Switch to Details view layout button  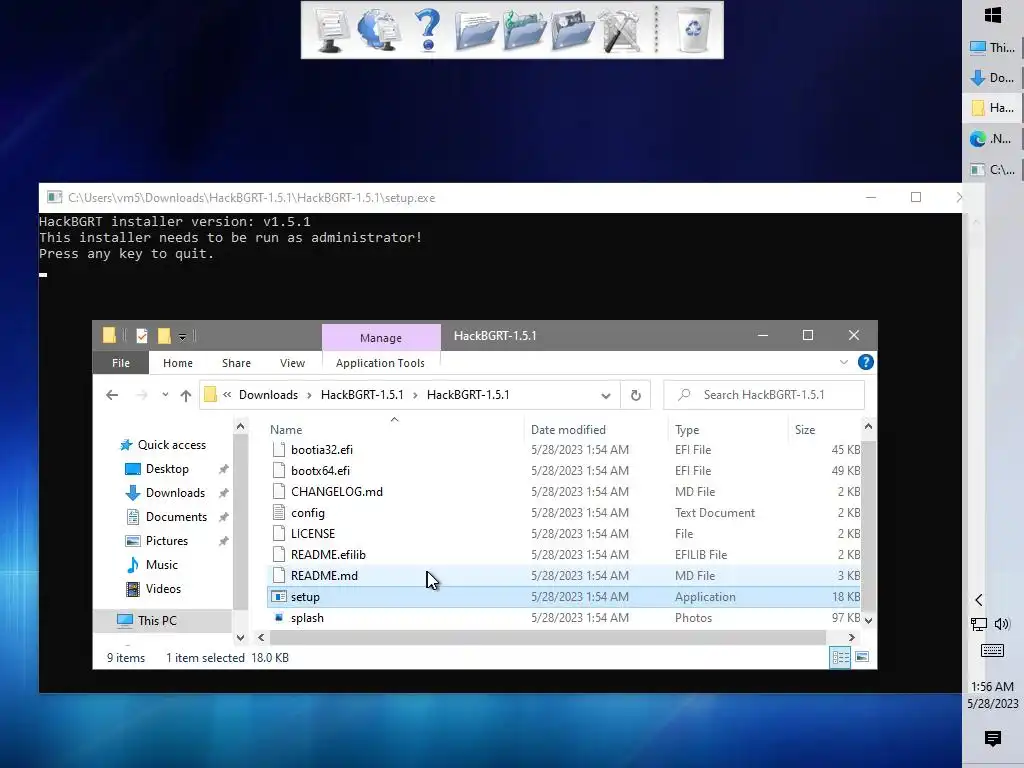coord(840,657)
